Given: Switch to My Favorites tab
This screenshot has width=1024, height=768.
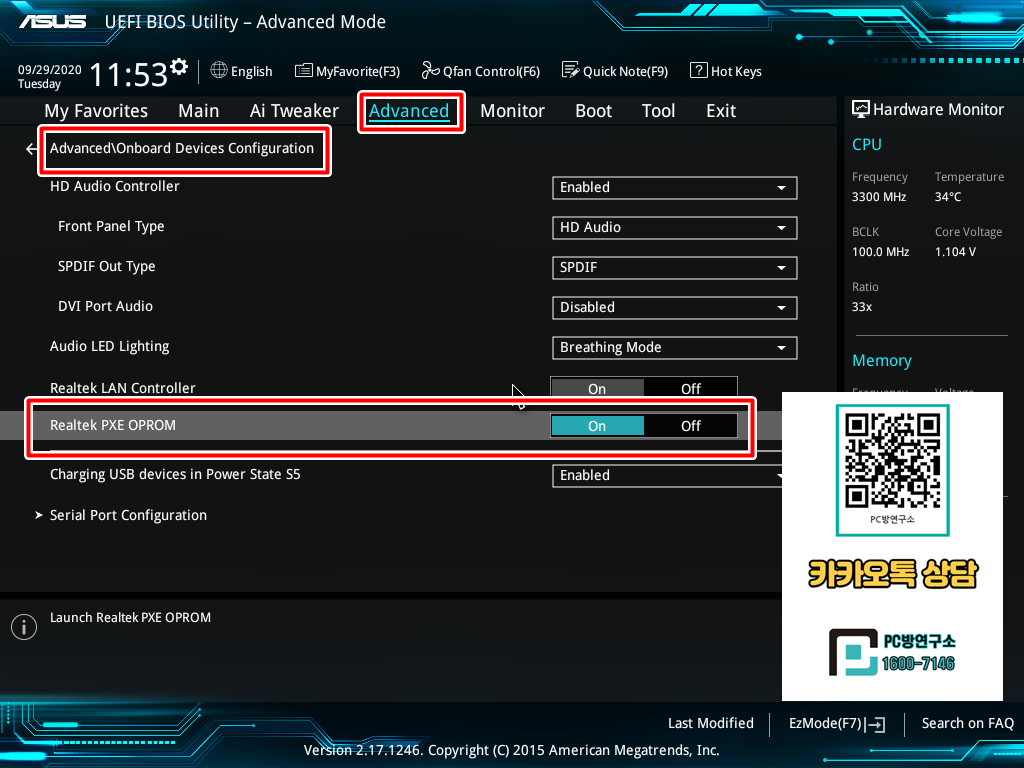Looking at the screenshot, I should tap(96, 111).
